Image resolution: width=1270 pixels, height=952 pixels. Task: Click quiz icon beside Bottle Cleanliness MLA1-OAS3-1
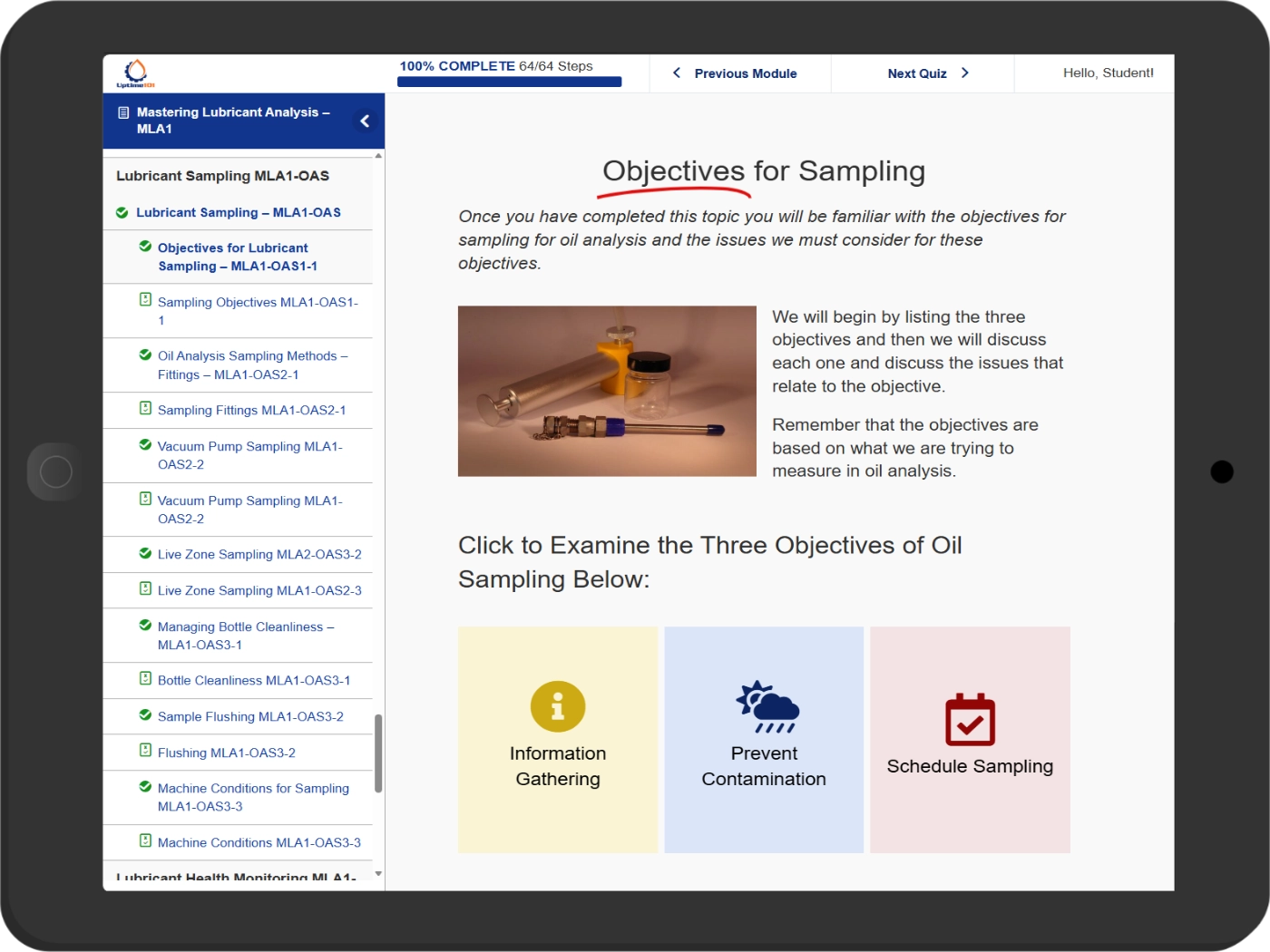(x=145, y=679)
